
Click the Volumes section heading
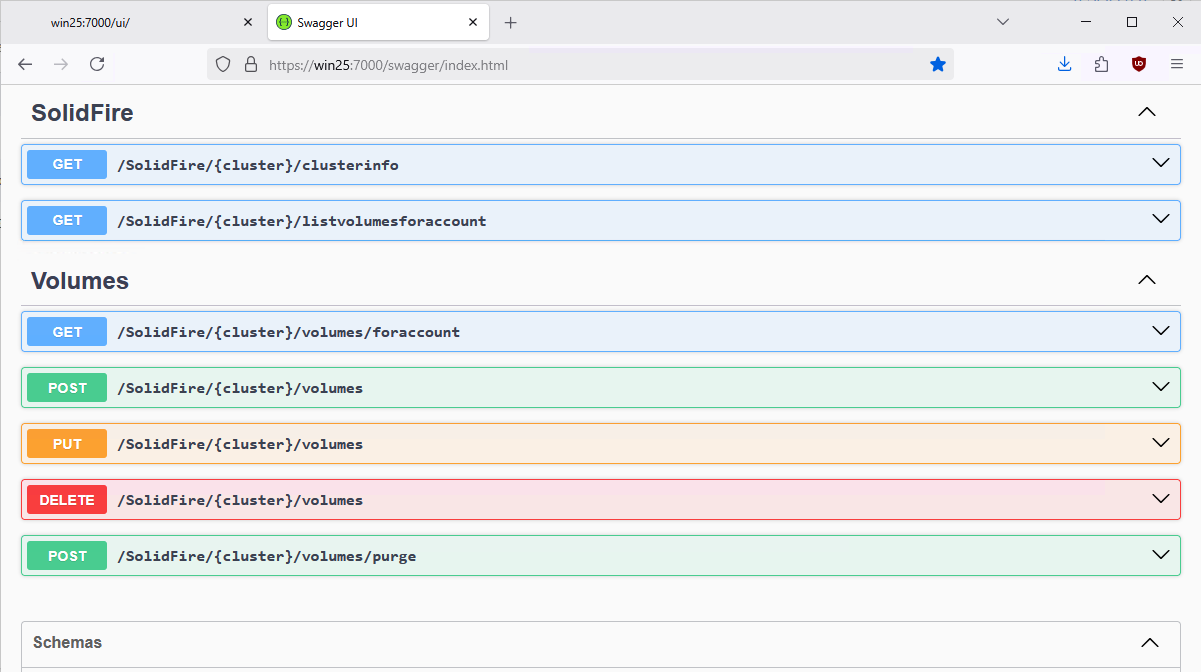[x=80, y=281]
